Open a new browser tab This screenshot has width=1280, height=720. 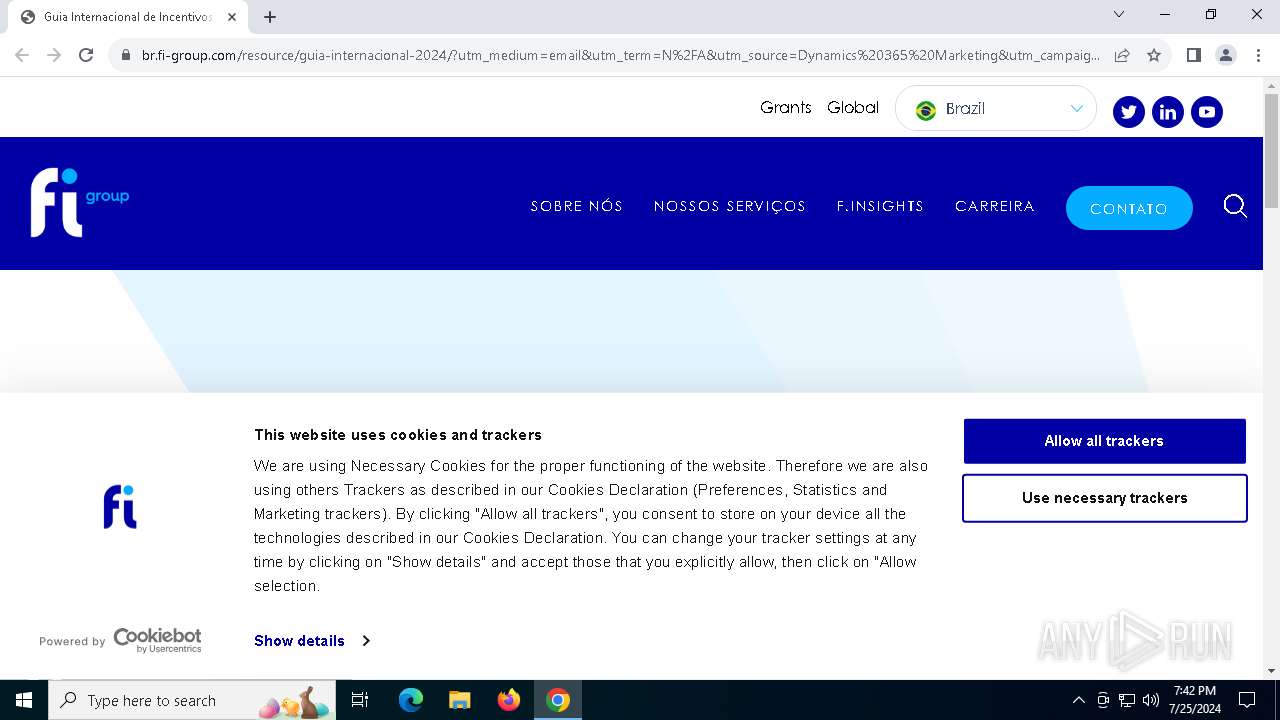coord(270,17)
